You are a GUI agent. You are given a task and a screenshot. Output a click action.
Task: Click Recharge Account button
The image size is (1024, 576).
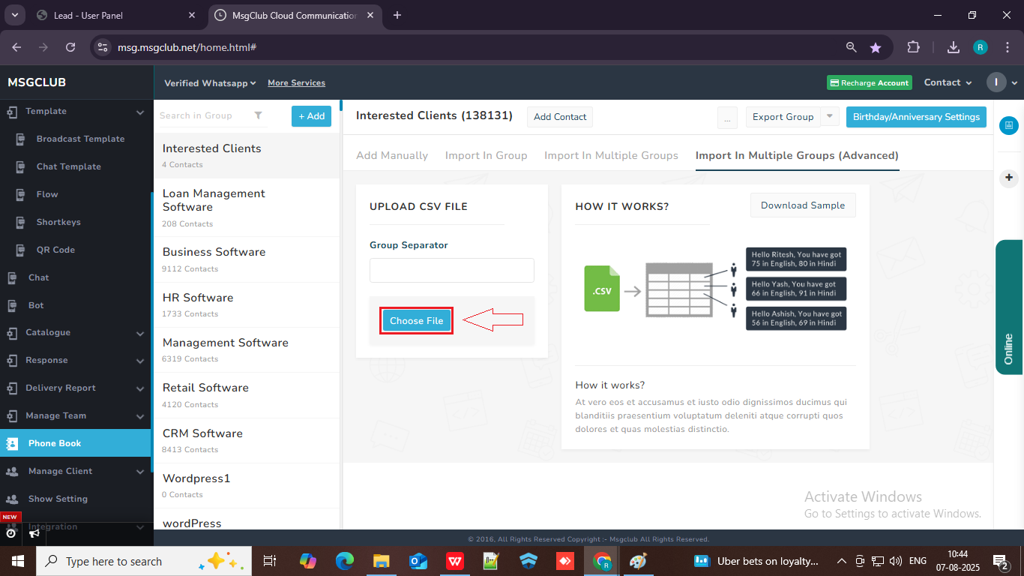[869, 83]
